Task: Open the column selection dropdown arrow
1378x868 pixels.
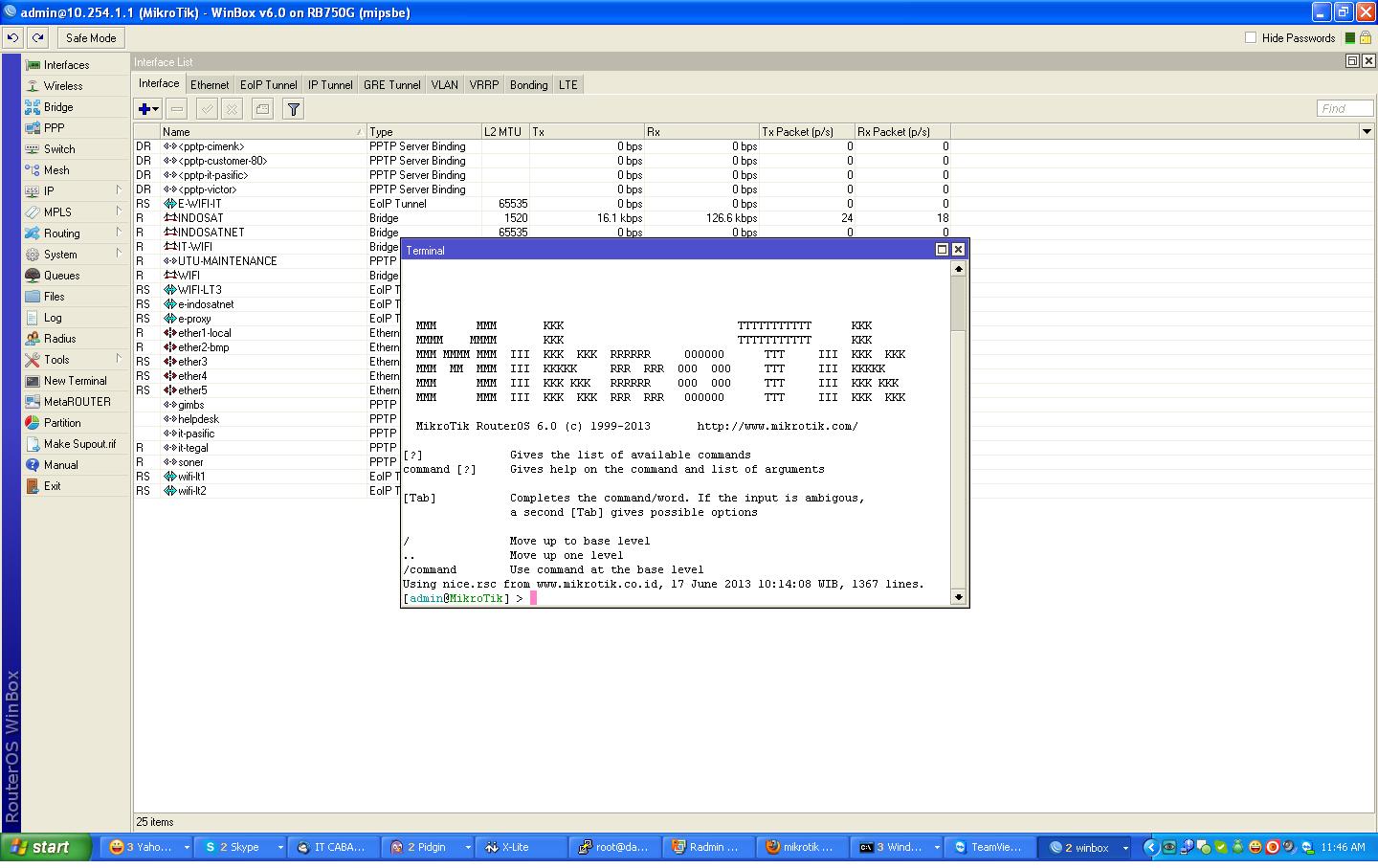Action: pyautogui.click(x=1366, y=131)
